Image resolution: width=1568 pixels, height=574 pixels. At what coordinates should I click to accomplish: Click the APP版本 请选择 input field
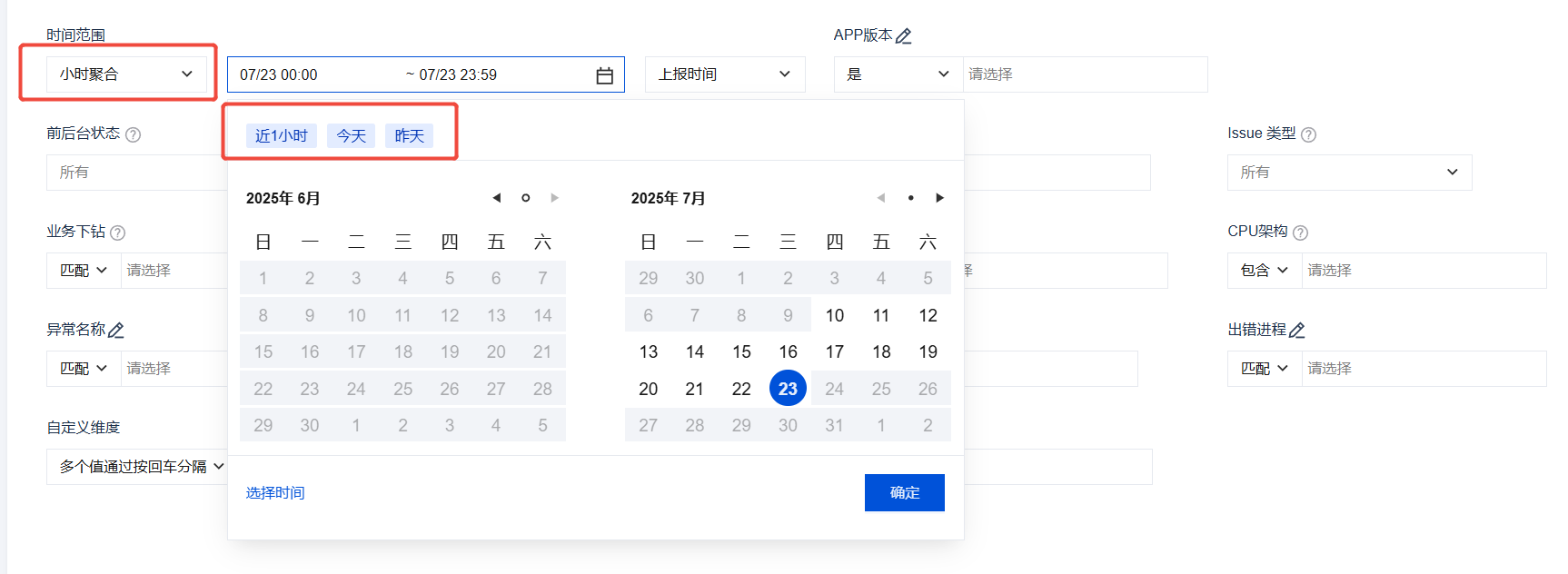1084,74
